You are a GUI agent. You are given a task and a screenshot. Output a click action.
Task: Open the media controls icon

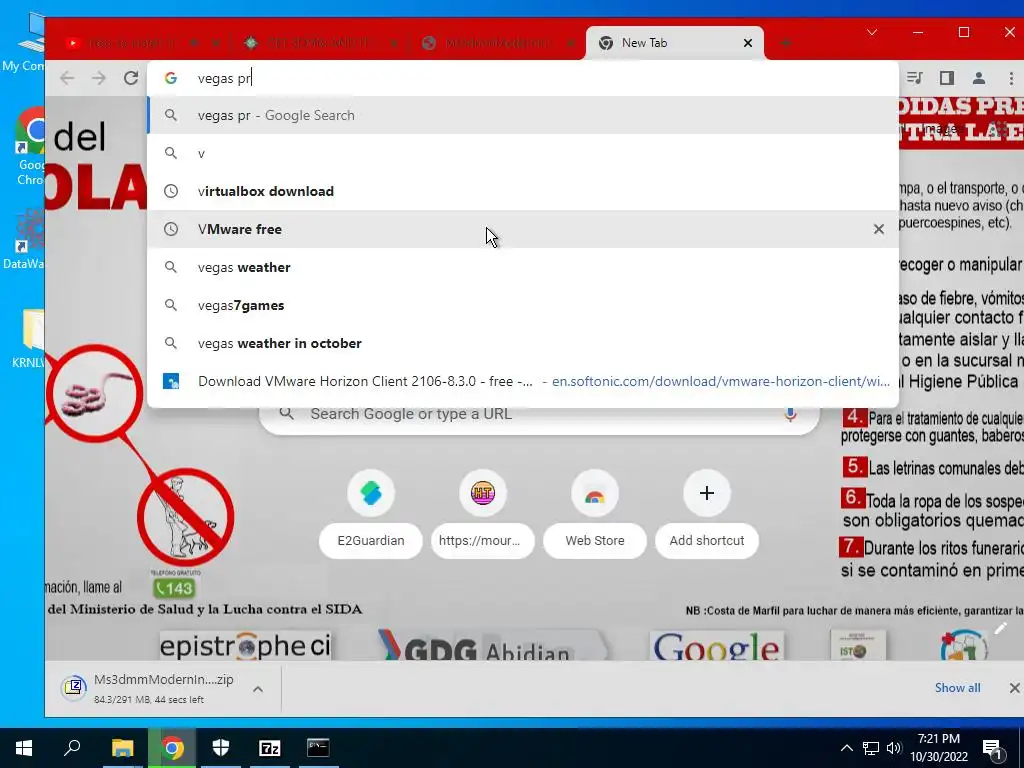pos(915,78)
